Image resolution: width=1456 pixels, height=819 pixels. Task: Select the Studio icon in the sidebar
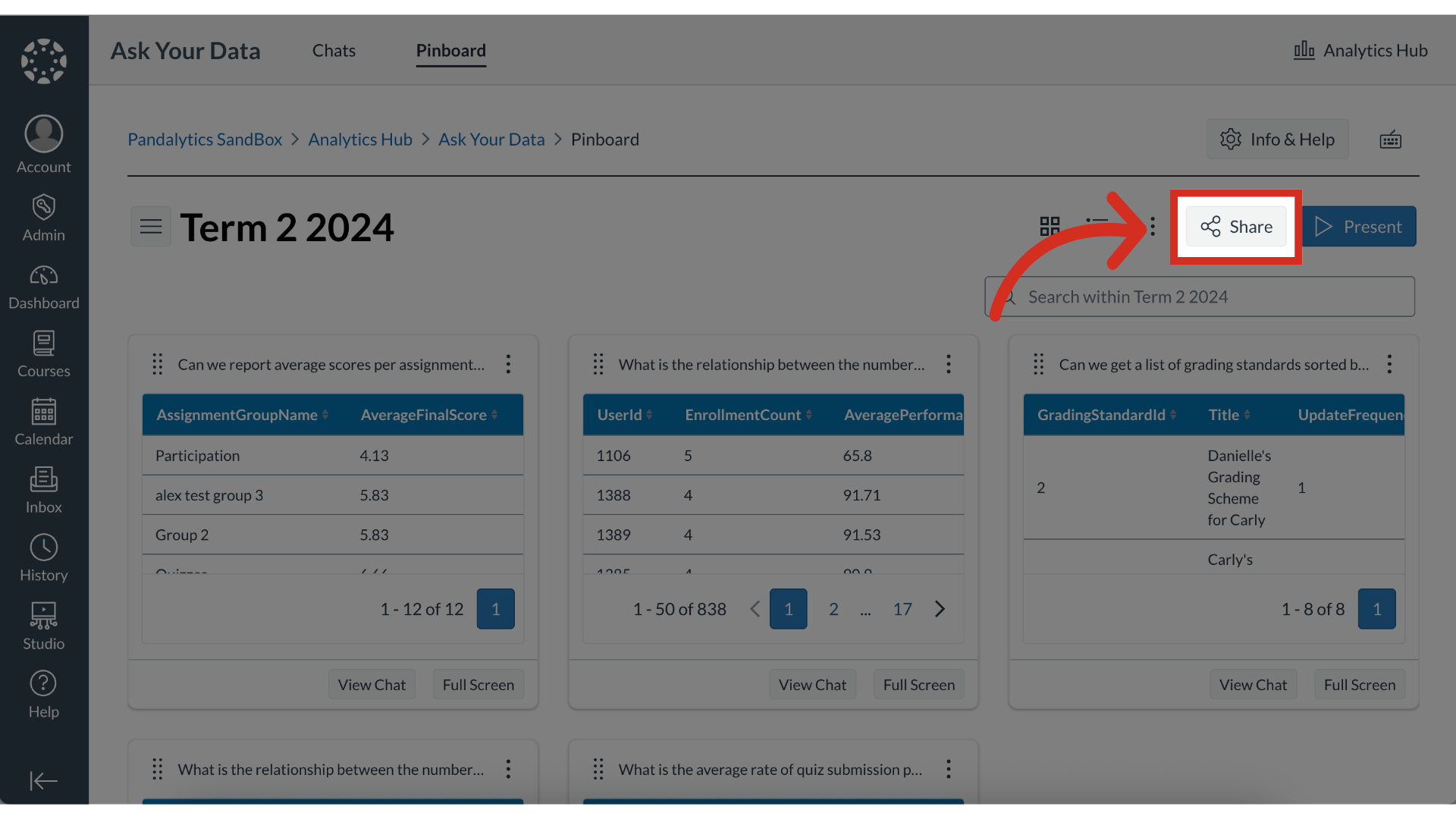point(43,616)
